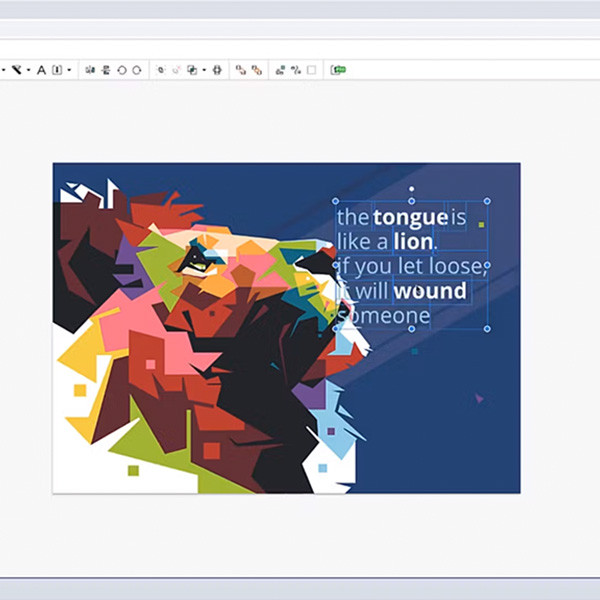The height and width of the screenshot is (600, 600).
Task: Click the bold word "wound" in quote
Action: coord(430,291)
